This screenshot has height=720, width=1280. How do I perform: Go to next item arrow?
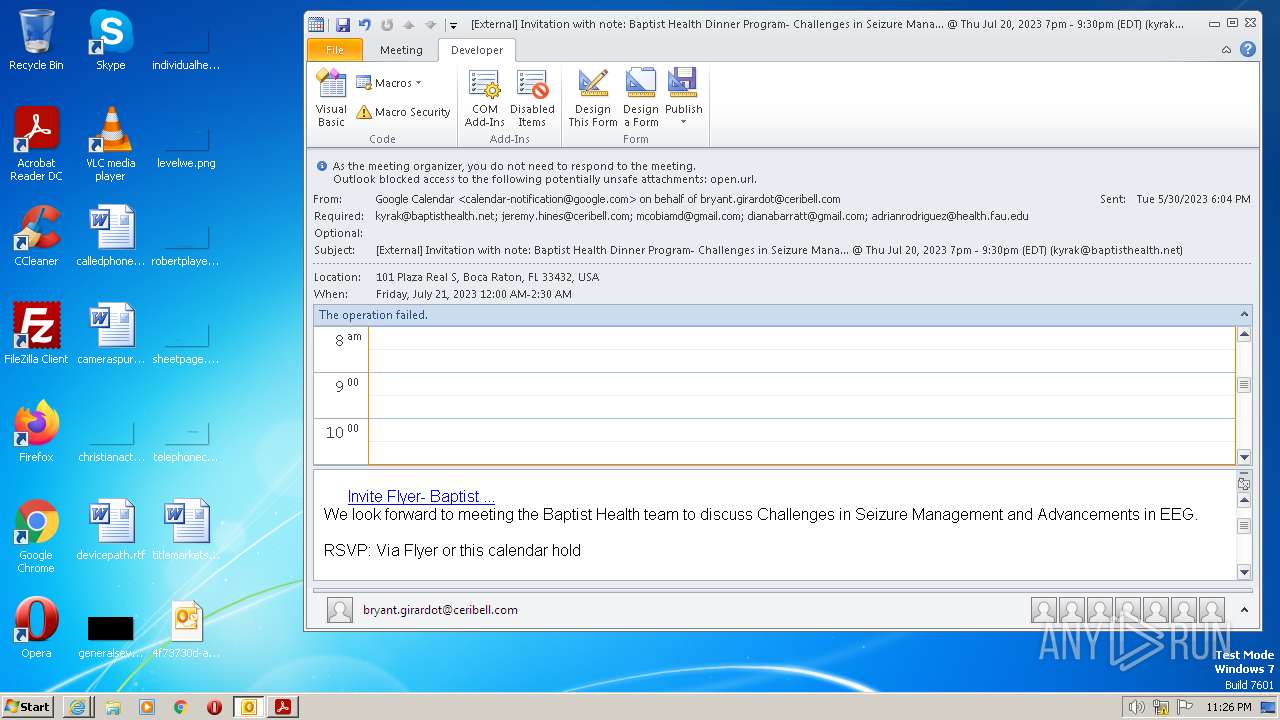click(431, 24)
